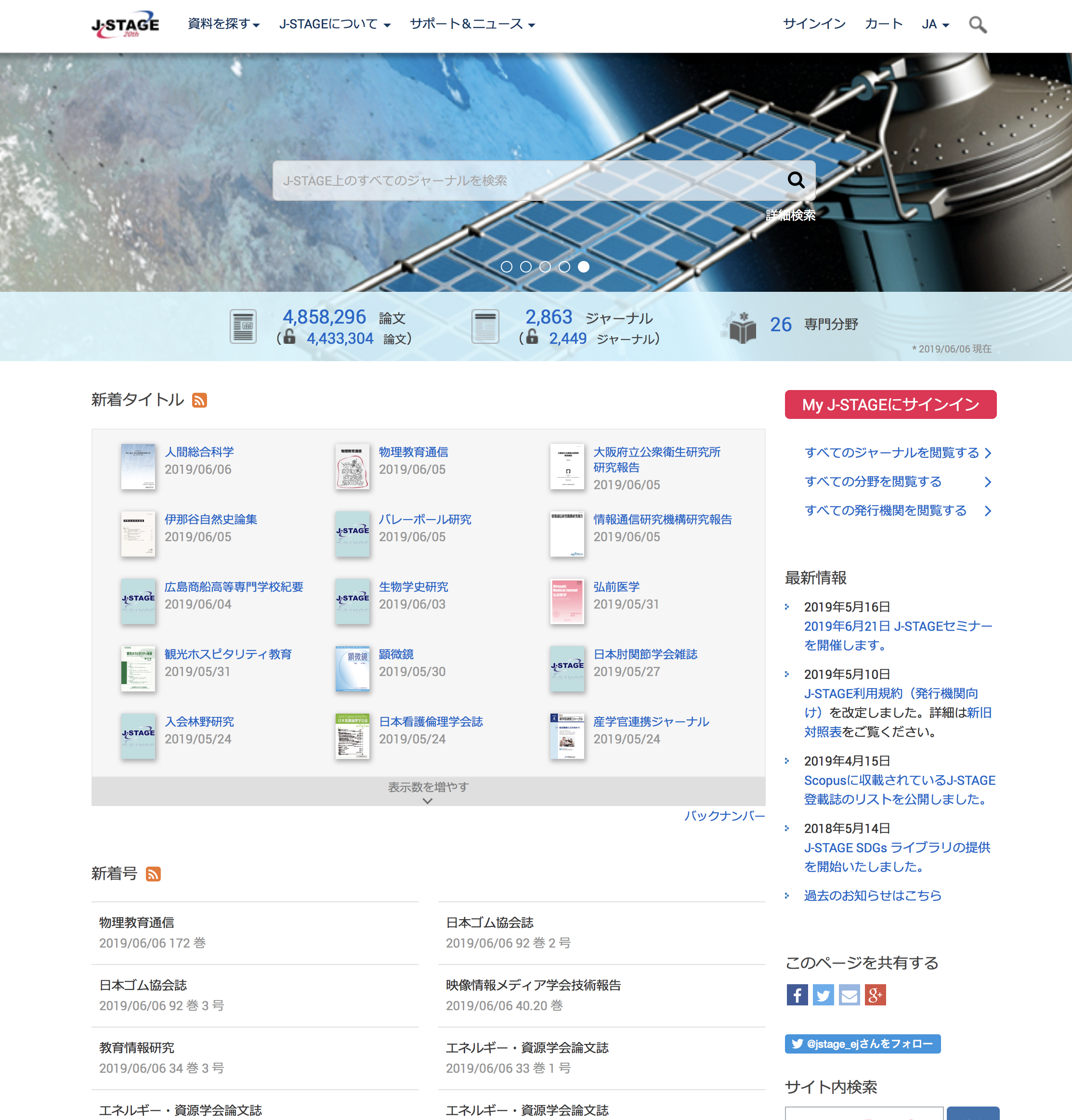Open the RSS feed for 新着号
The image size is (1072, 1120).
click(153, 874)
